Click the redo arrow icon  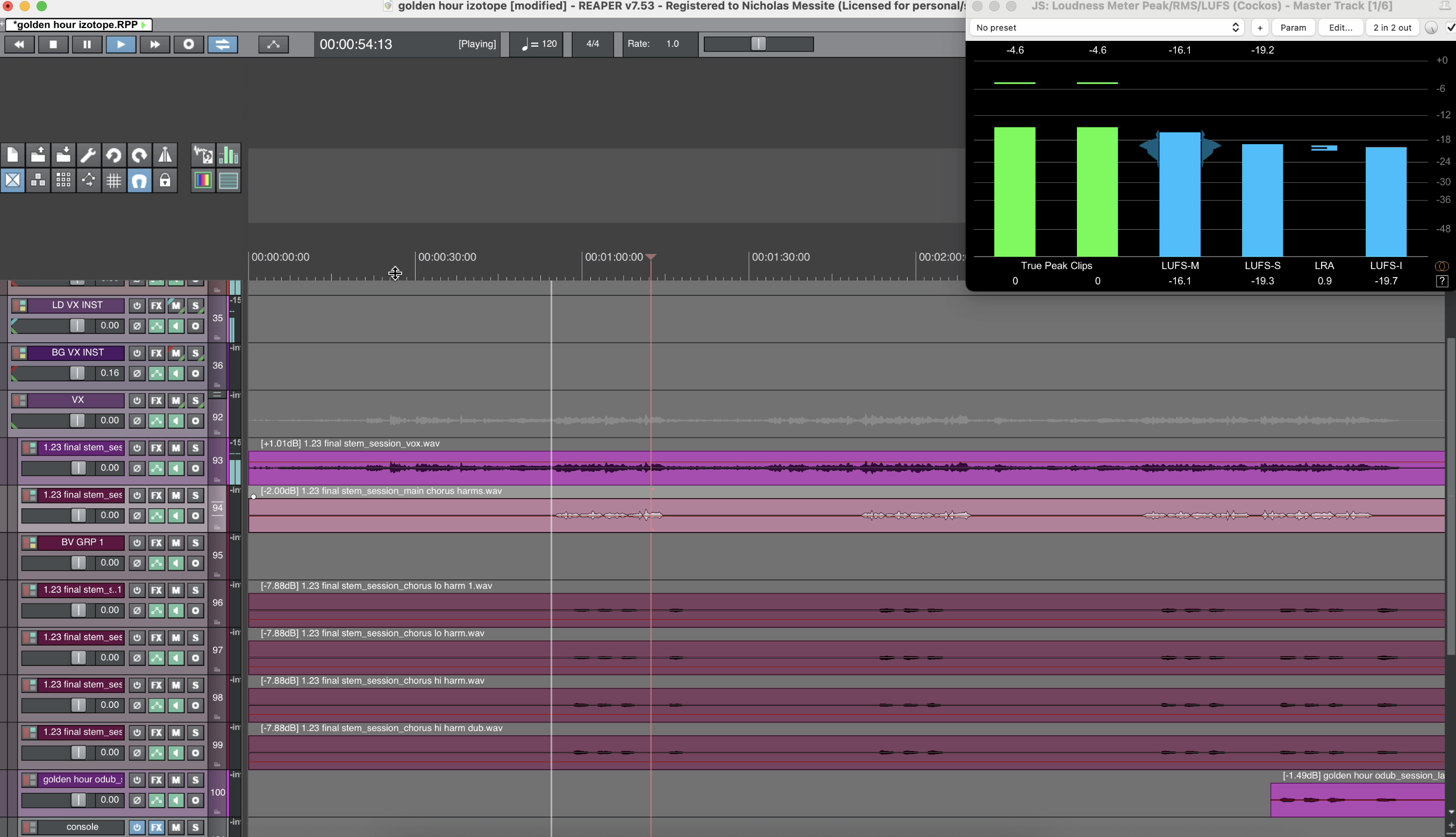click(x=140, y=155)
